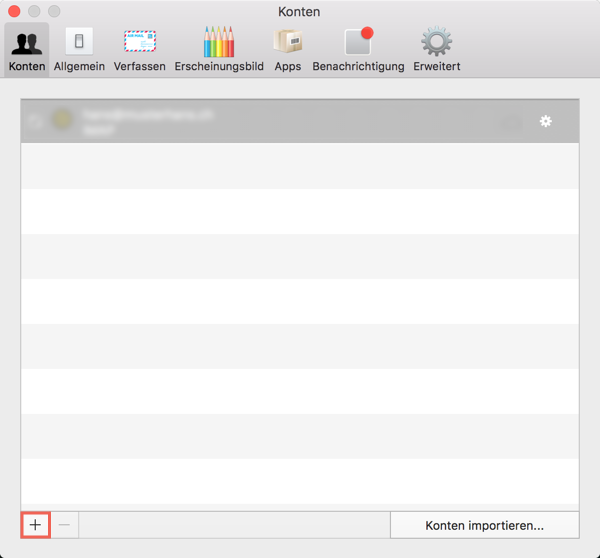Close the Konten window with red button
Screen dimensions: 600x558
click(x=14, y=12)
